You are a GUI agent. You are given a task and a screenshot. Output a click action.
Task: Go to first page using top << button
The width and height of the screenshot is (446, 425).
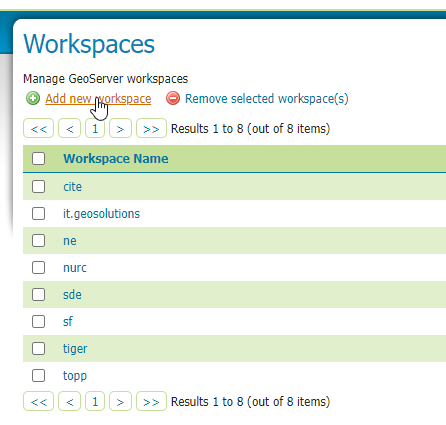coord(38,128)
